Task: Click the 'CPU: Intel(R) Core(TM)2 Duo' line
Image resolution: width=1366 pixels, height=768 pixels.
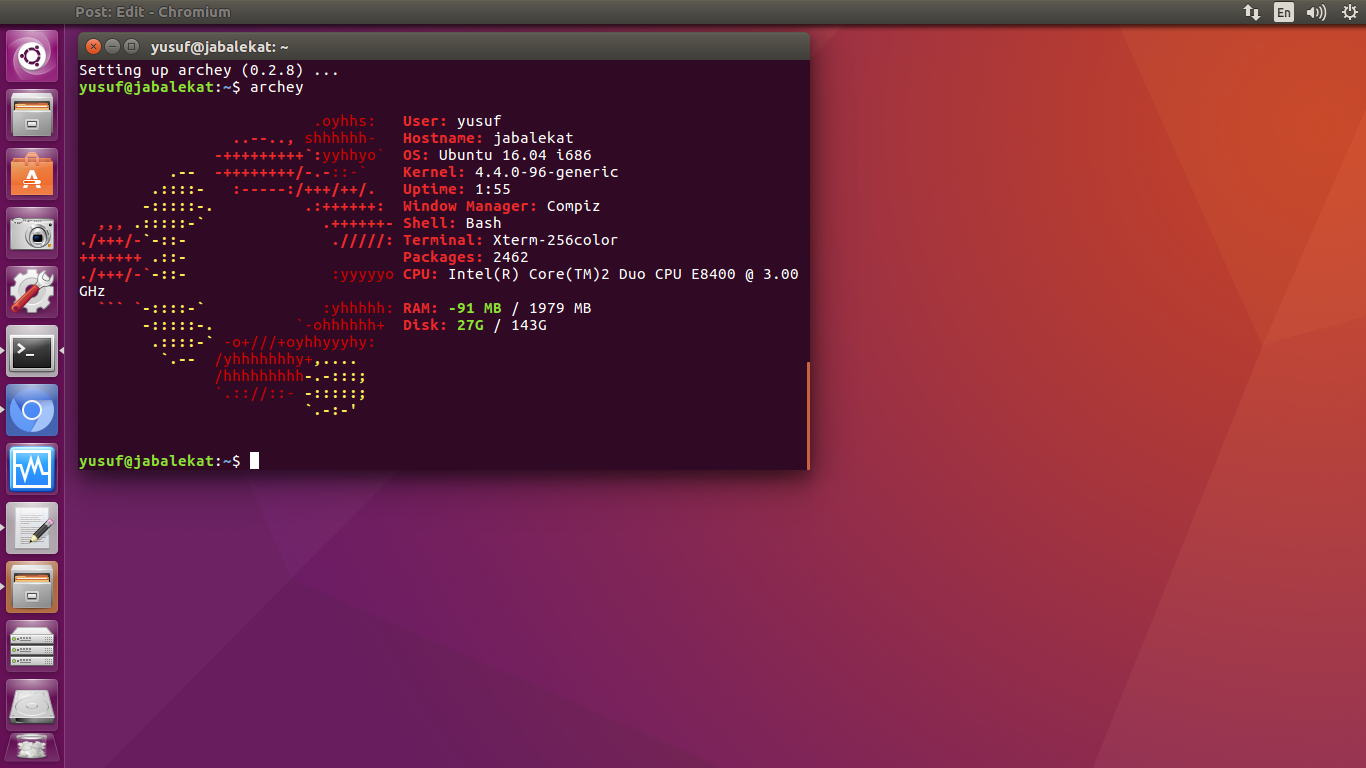Action: pos(601,274)
